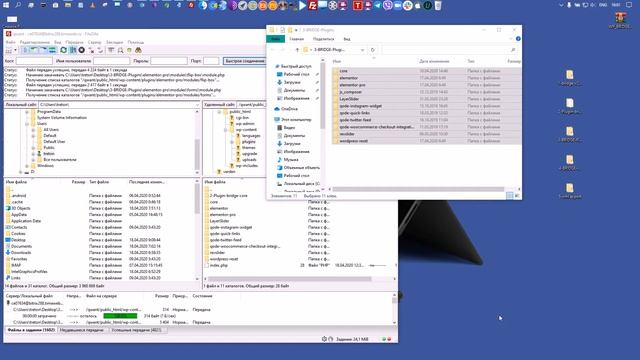Select the LayerSlider folder in Explorer
The height and width of the screenshot is (360, 640).
[427, 99]
